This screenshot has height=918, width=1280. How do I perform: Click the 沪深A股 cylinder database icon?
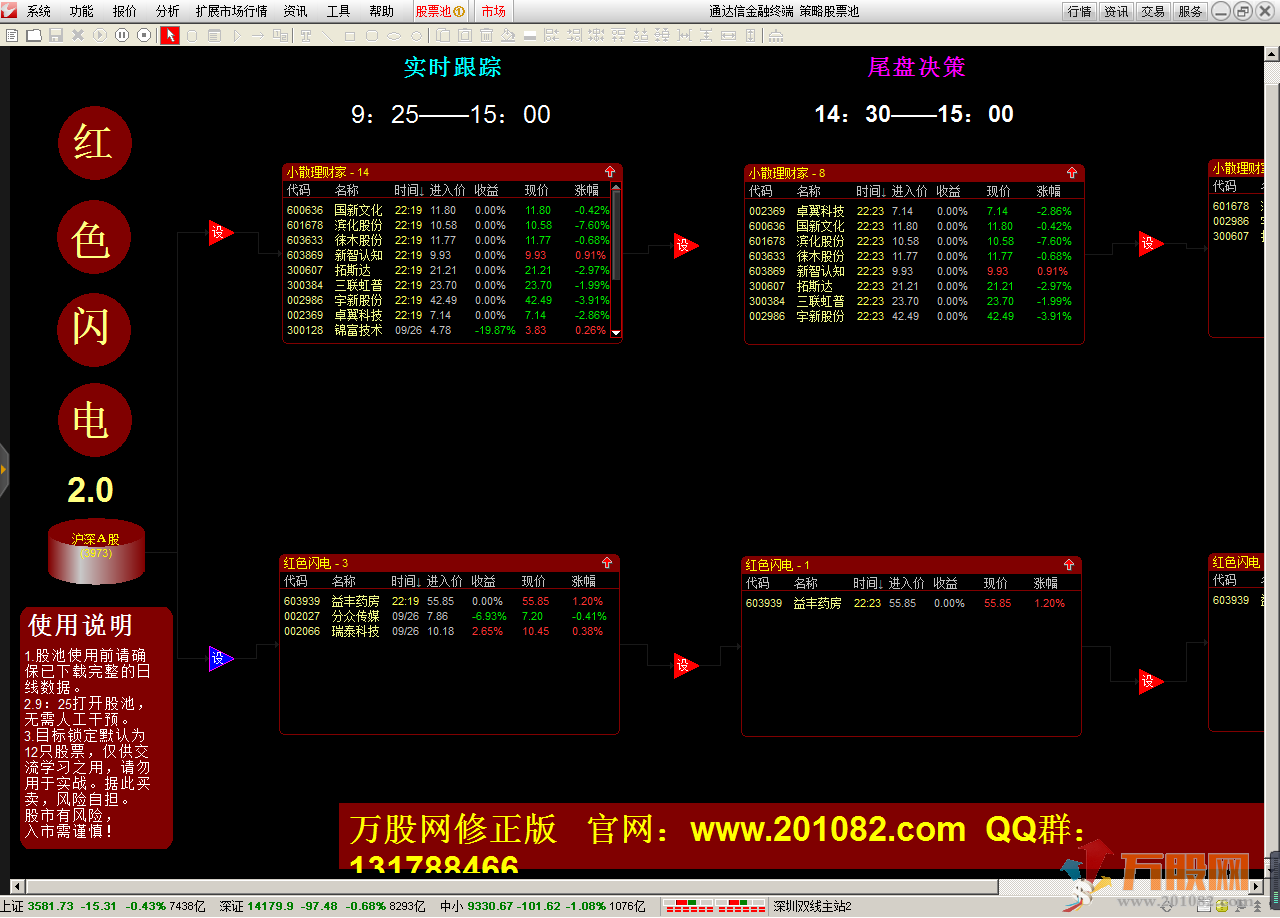pos(97,551)
